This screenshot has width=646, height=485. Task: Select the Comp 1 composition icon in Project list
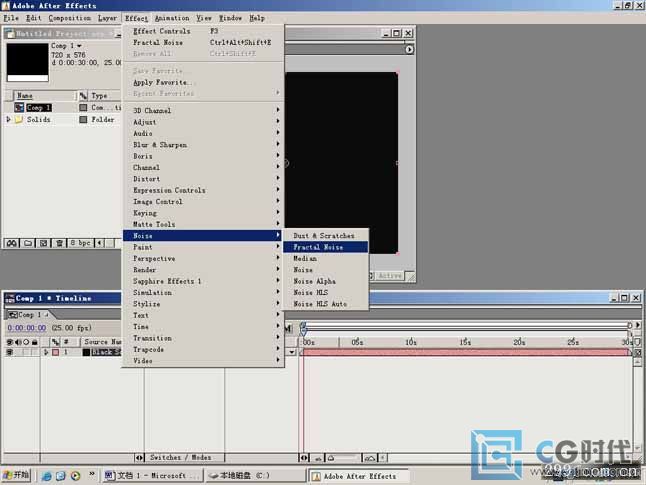(x=19, y=108)
